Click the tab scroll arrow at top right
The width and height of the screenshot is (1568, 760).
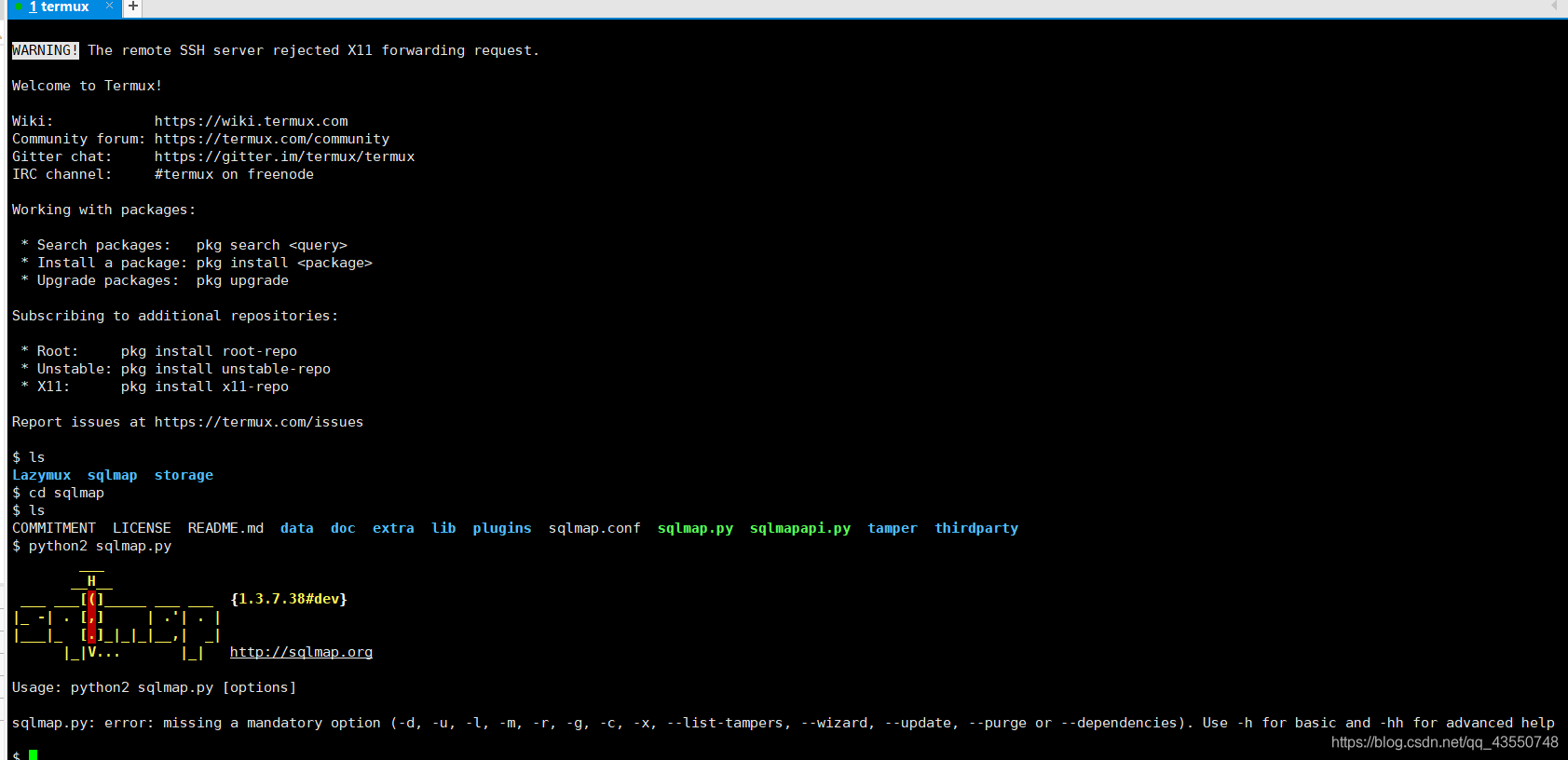(x=1554, y=7)
